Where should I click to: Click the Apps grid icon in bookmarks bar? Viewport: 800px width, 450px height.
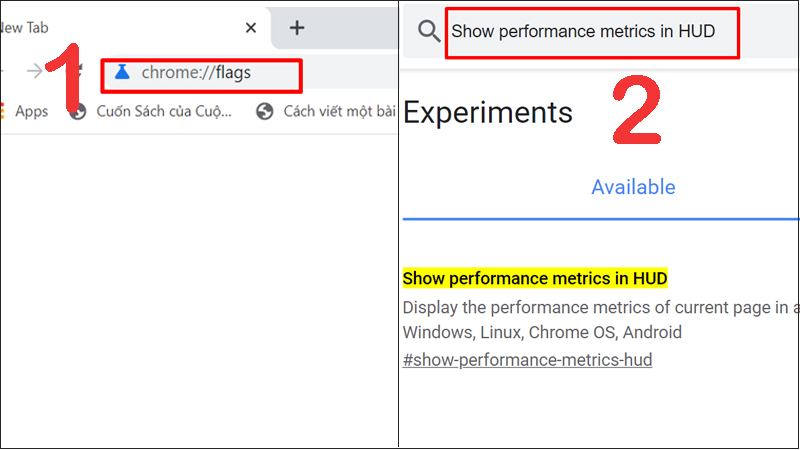4,111
